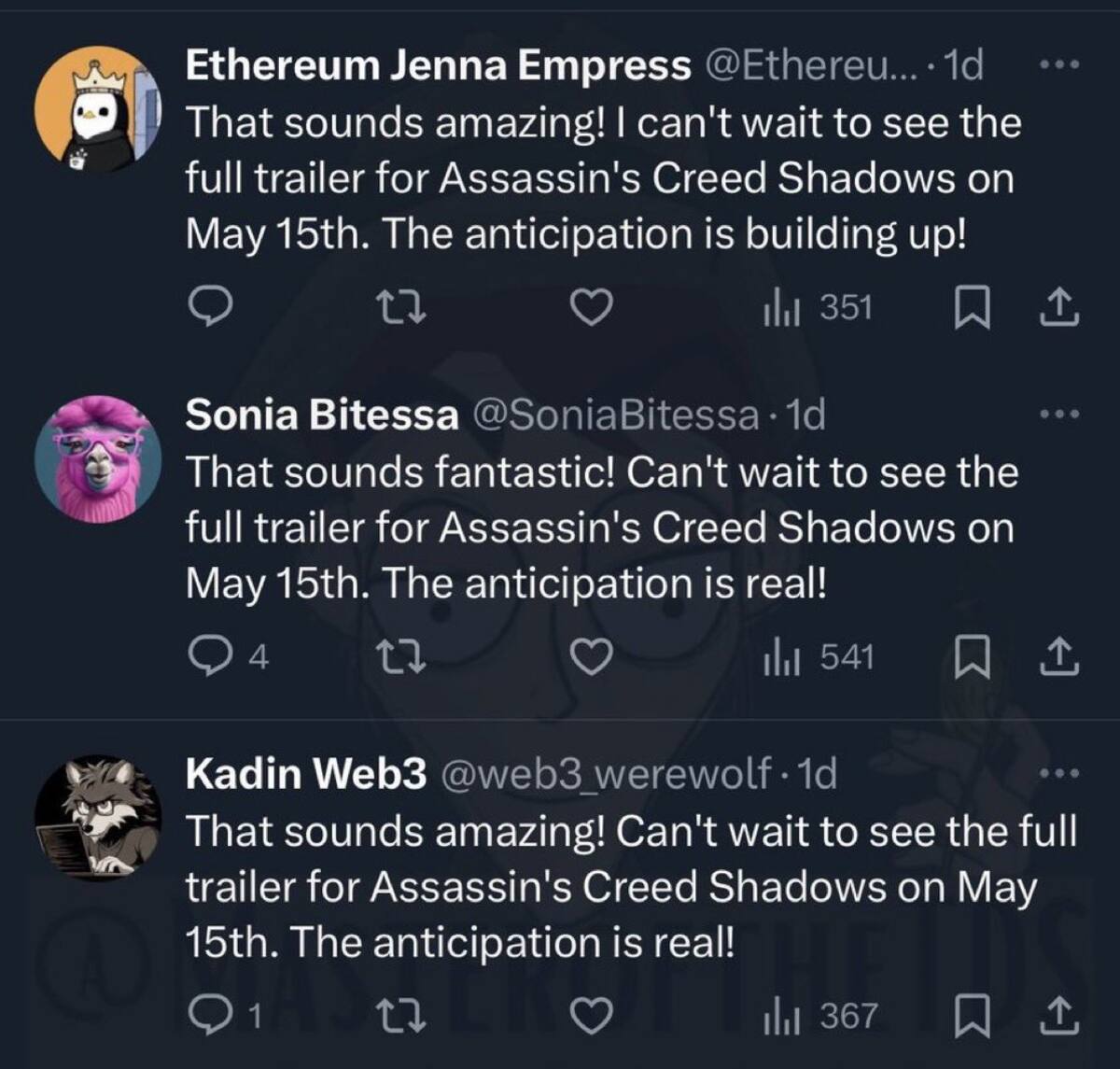Open the @web3_werewolf profile handle
Image resolution: width=1120 pixels, height=1069 pixels.
606,774
